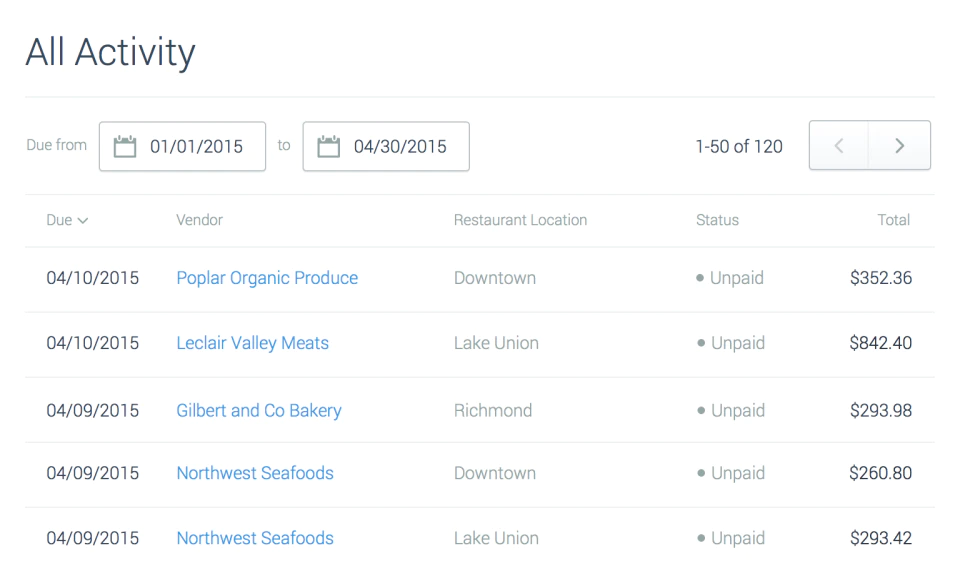This screenshot has width=960, height=563.
Task: Click the calendar icon in end date field
Action: [328, 146]
